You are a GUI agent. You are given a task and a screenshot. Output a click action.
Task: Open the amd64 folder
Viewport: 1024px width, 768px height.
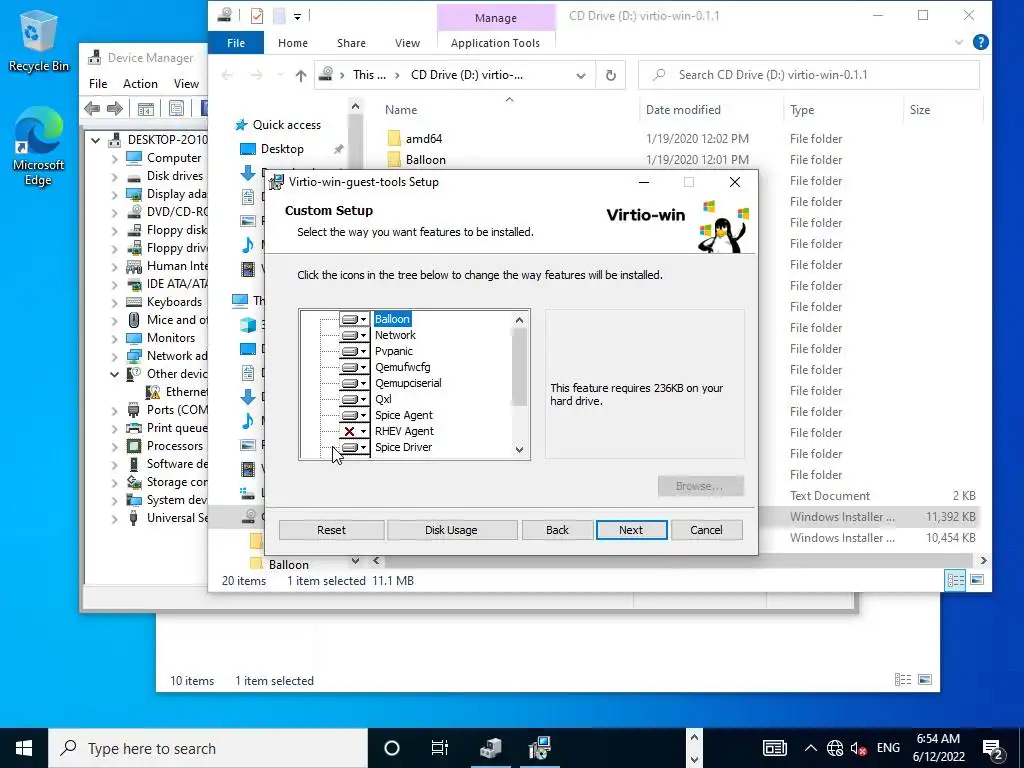pyautogui.click(x=423, y=138)
